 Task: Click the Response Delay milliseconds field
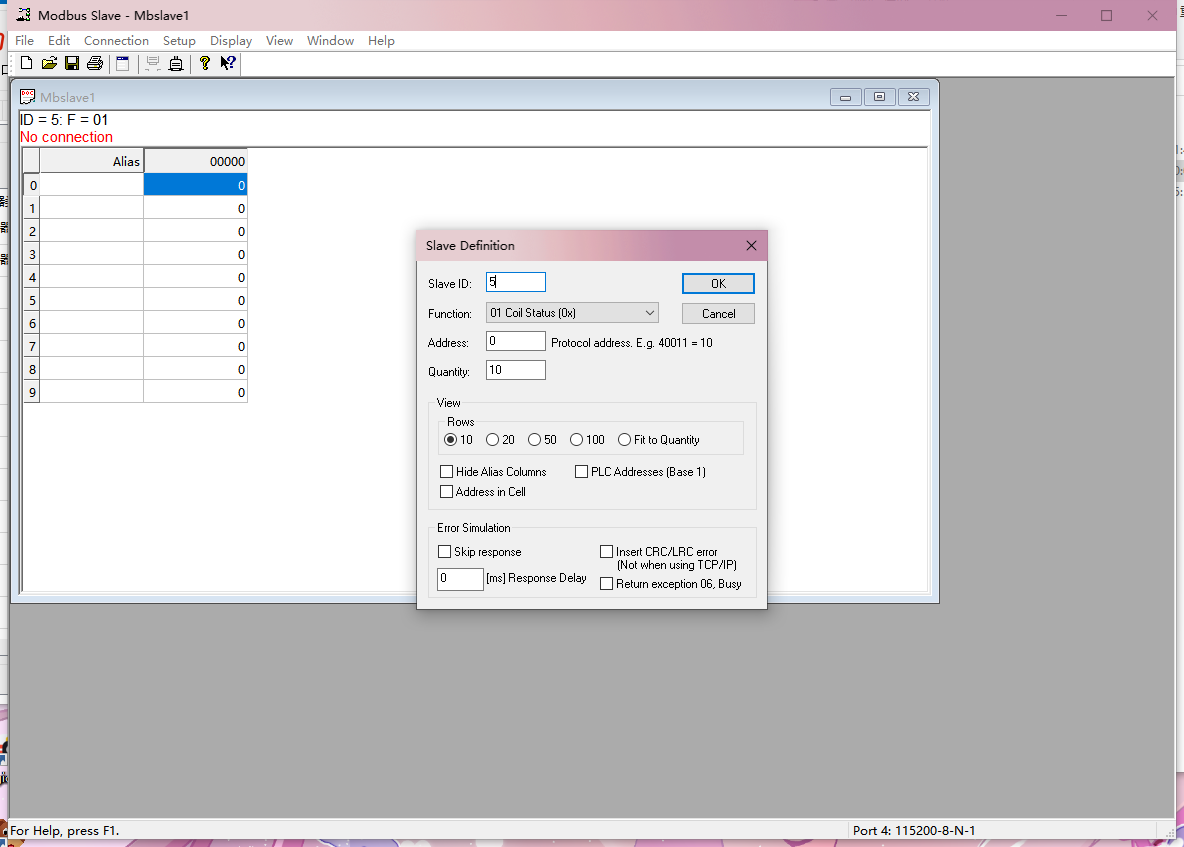(x=460, y=578)
